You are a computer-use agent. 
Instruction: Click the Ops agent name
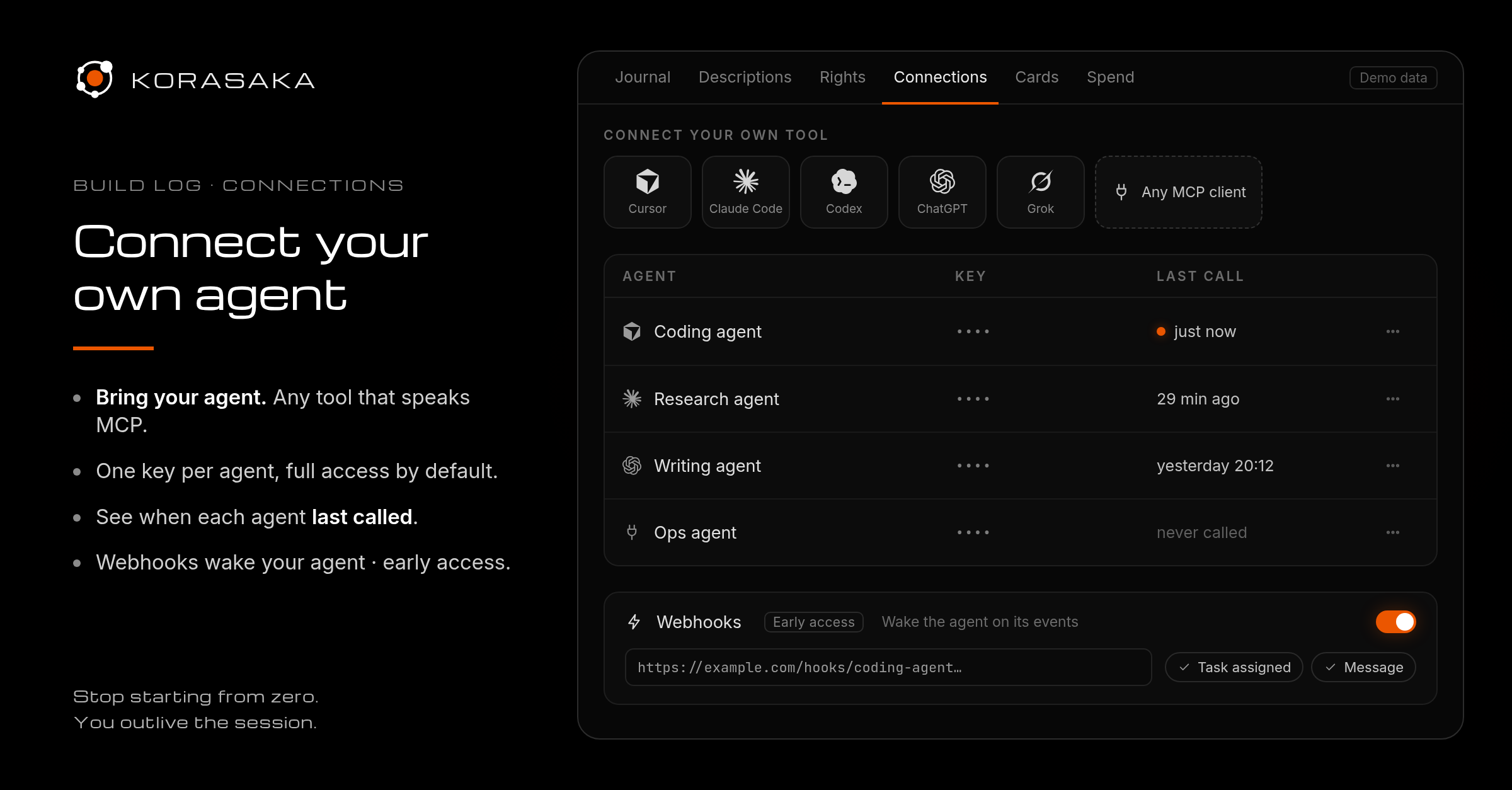coord(695,532)
